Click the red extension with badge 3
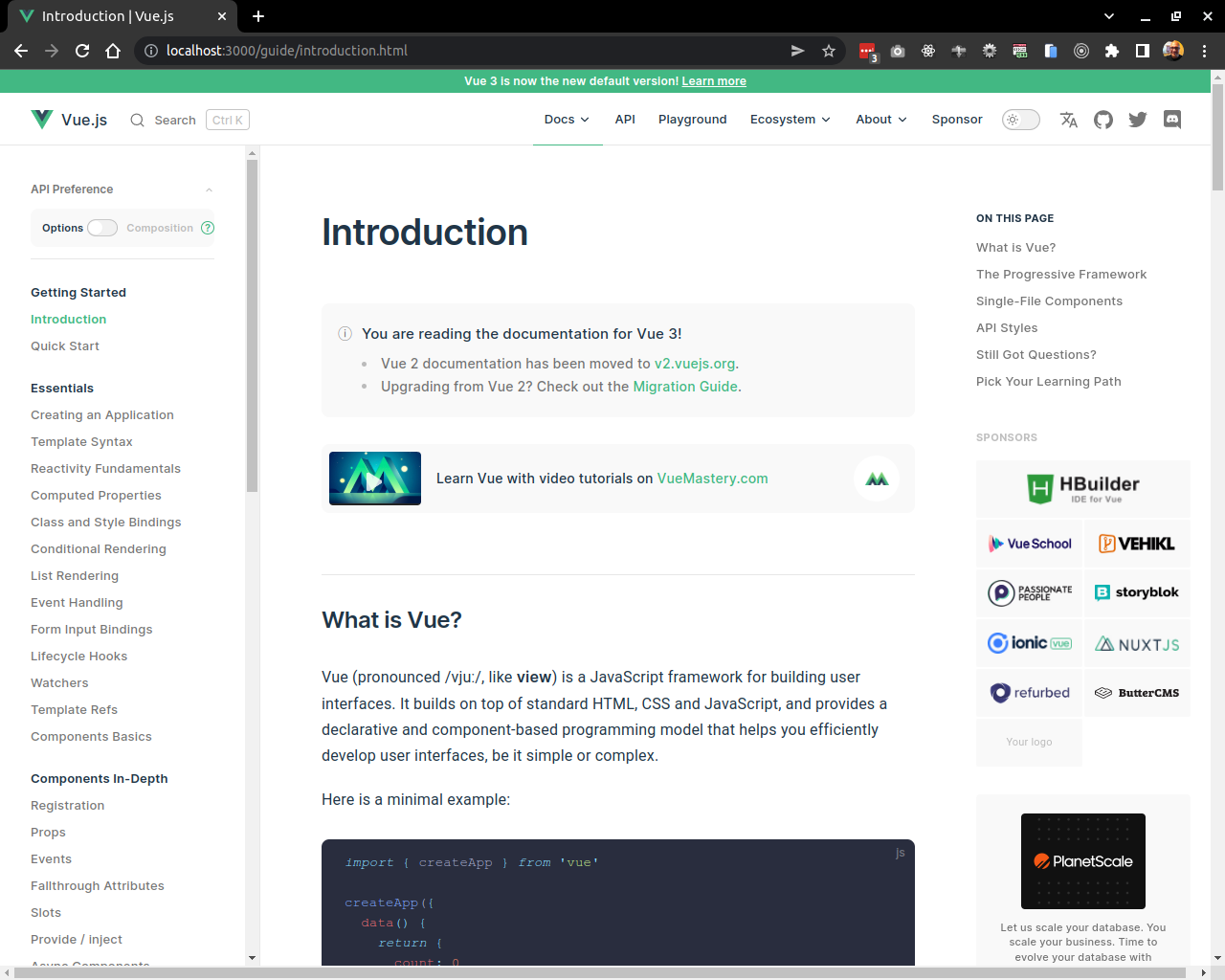1225x980 pixels. click(x=868, y=52)
